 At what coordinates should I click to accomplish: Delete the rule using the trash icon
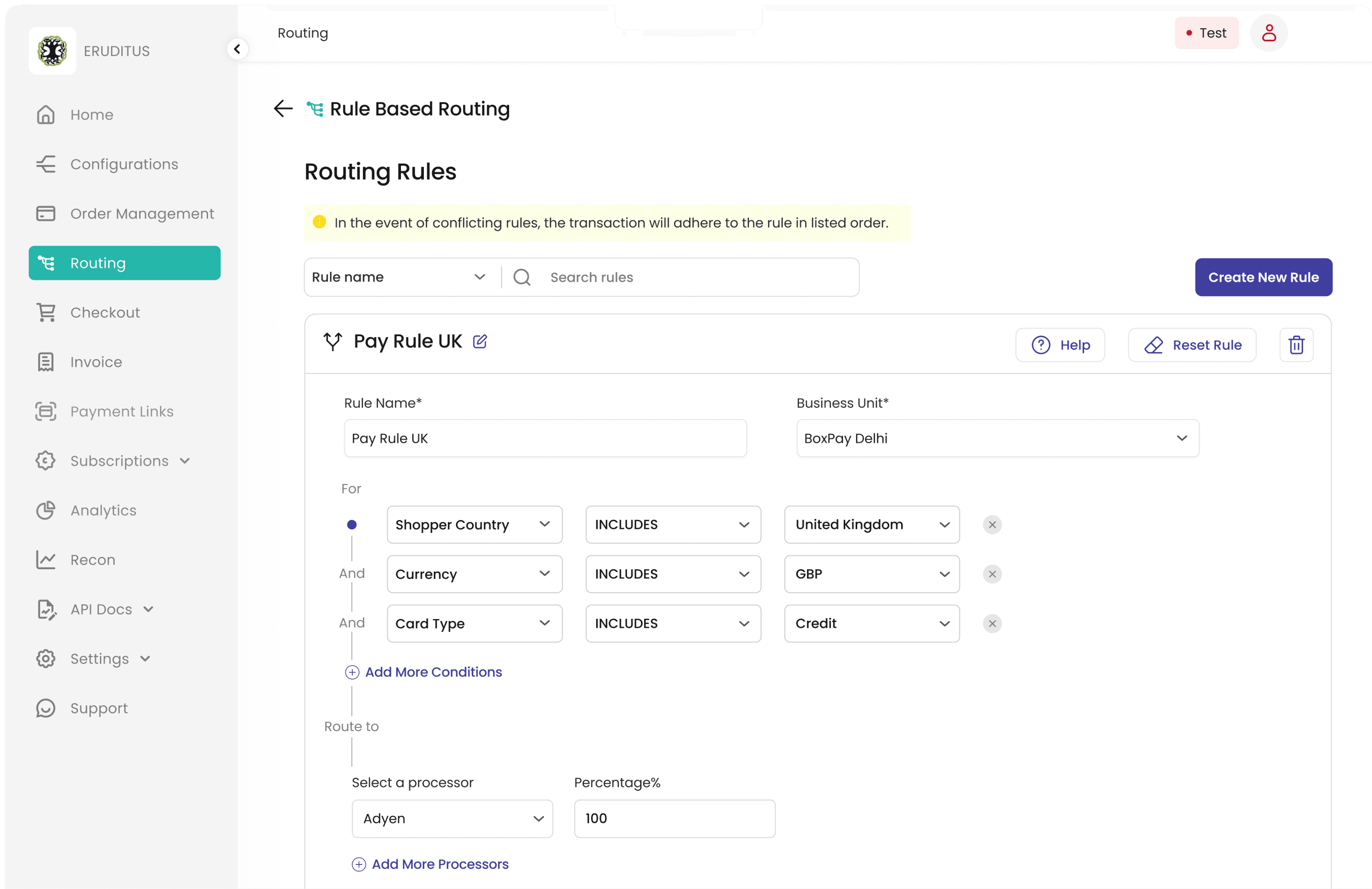pos(1296,345)
